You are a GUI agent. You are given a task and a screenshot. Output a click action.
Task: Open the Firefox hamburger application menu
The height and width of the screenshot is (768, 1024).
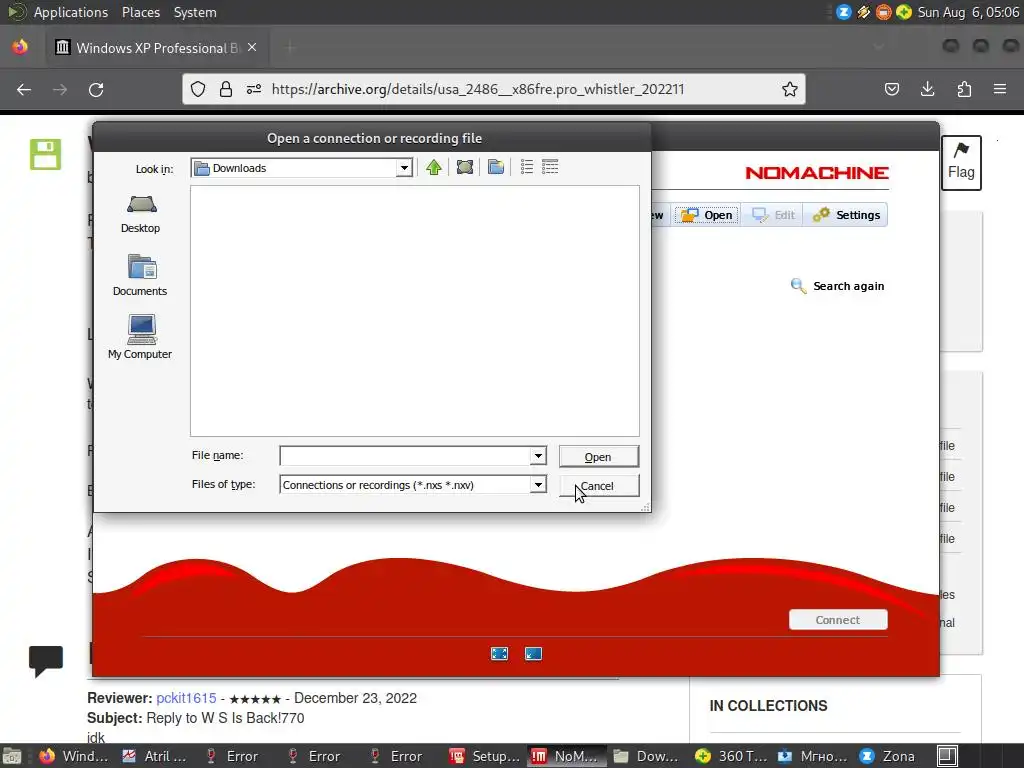[x=1000, y=89]
